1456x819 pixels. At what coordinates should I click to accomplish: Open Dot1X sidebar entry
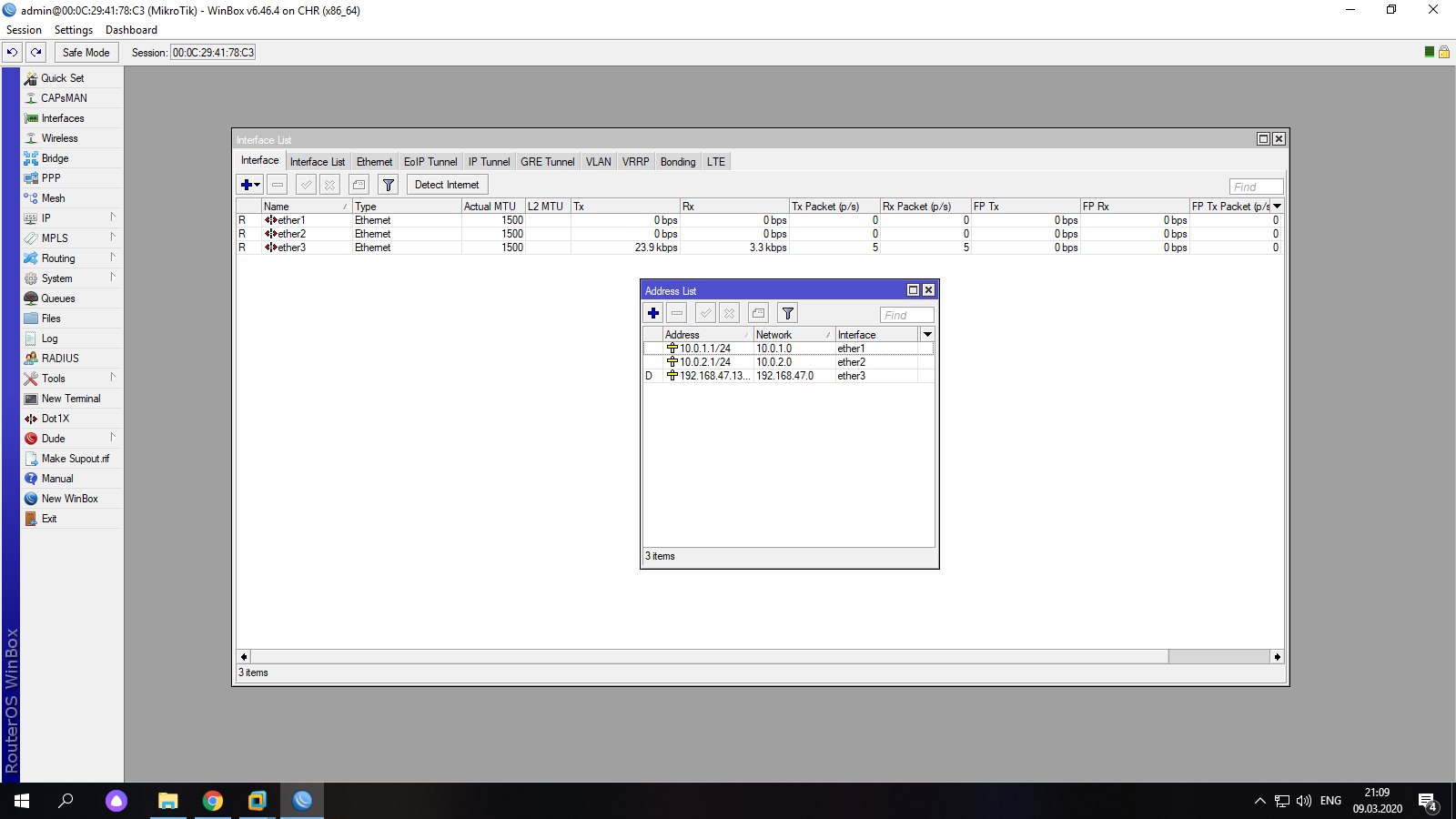point(72,419)
